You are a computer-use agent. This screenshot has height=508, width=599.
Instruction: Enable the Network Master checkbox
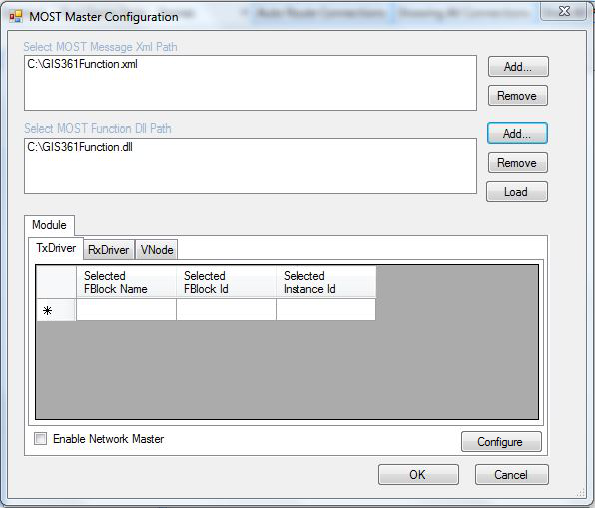[x=40, y=438]
